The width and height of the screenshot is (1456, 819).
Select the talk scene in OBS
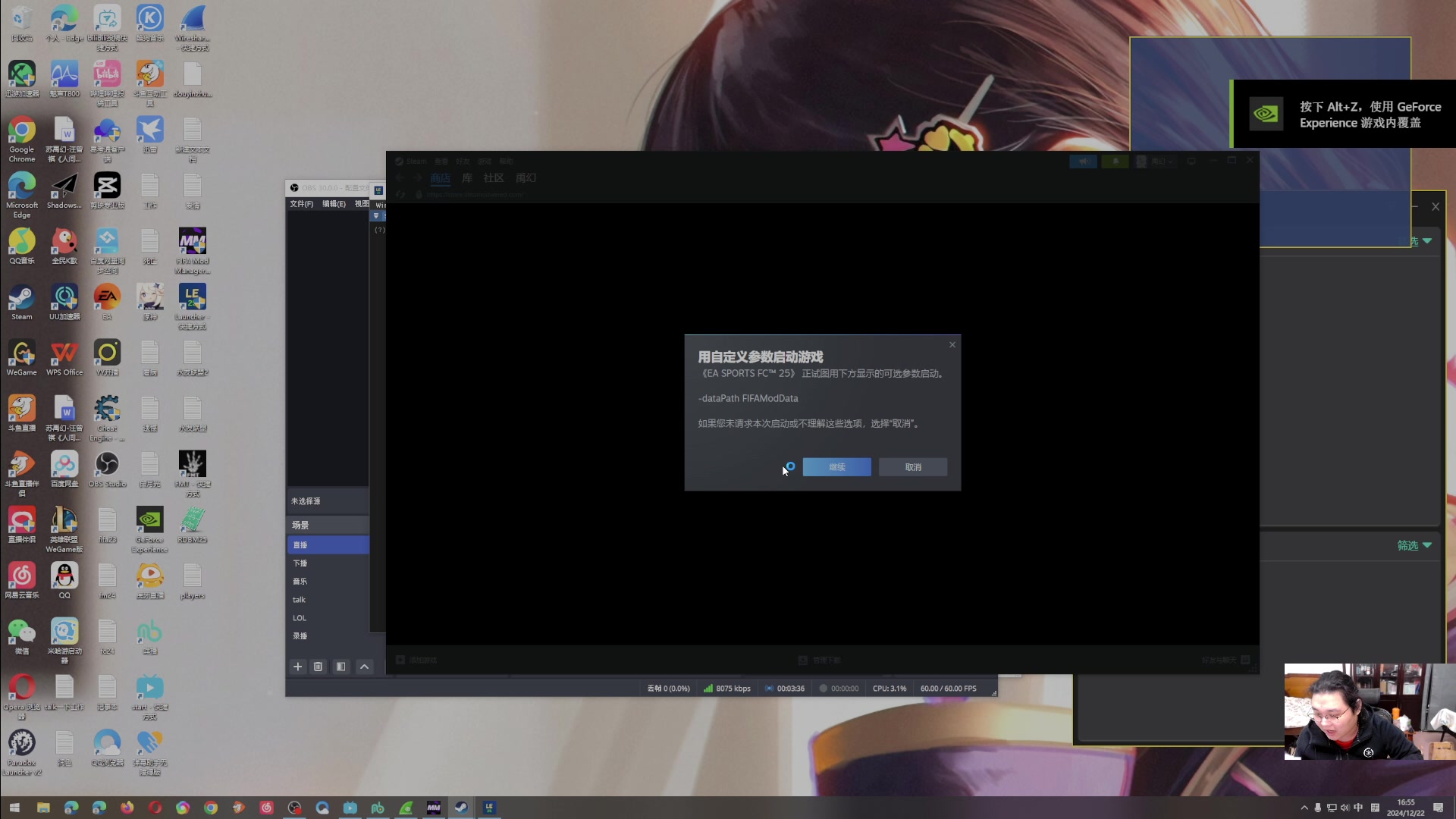click(x=328, y=600)
